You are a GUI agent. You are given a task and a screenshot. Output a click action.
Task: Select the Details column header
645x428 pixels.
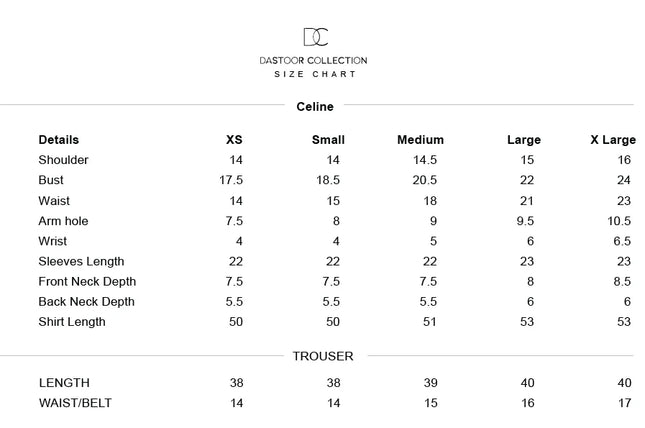click(x=58, y=140)
